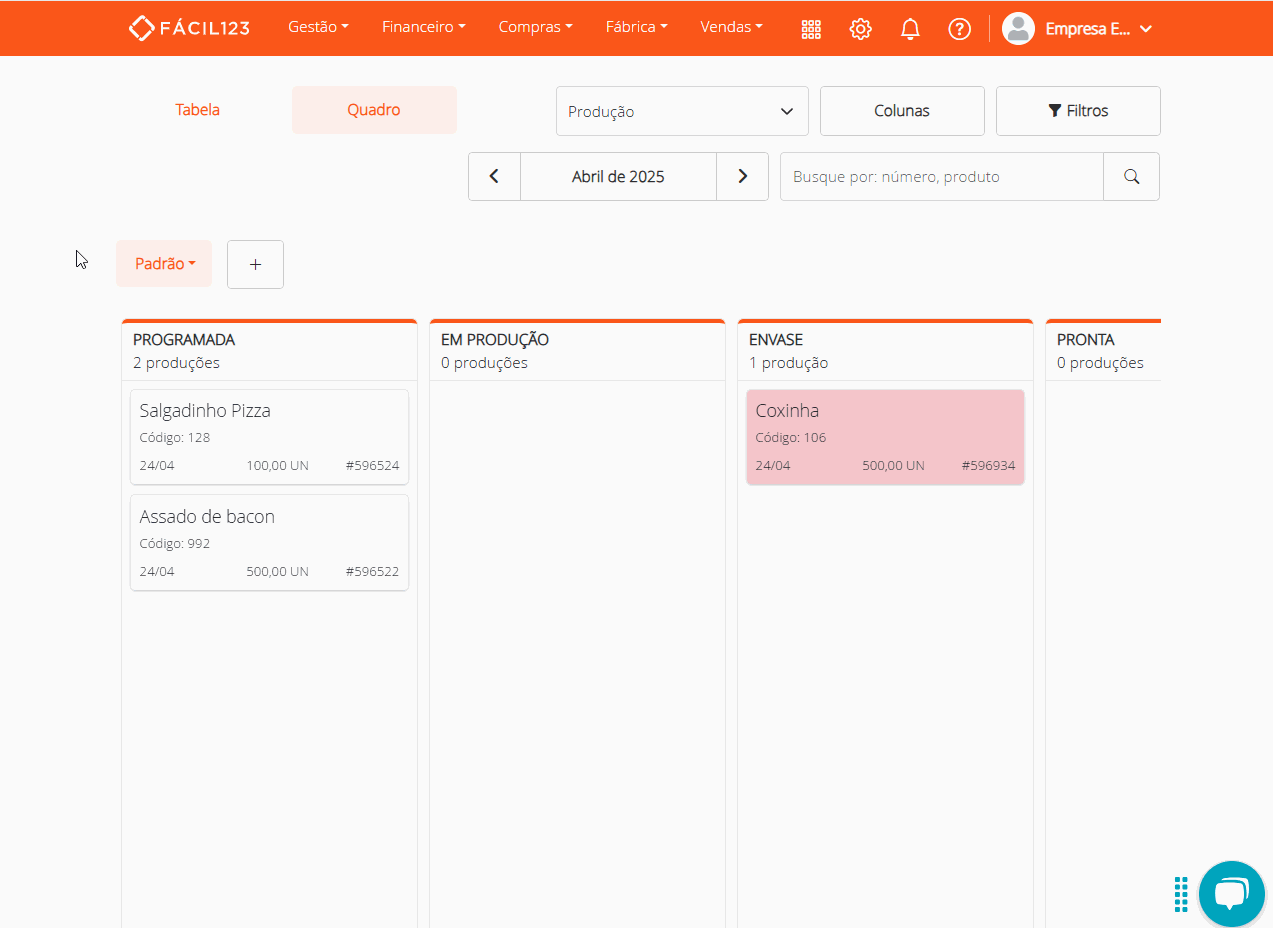The height and width of the screenshot is (928, 1273).
Task: Open the apps grid icon
Action: coord(811,29)
